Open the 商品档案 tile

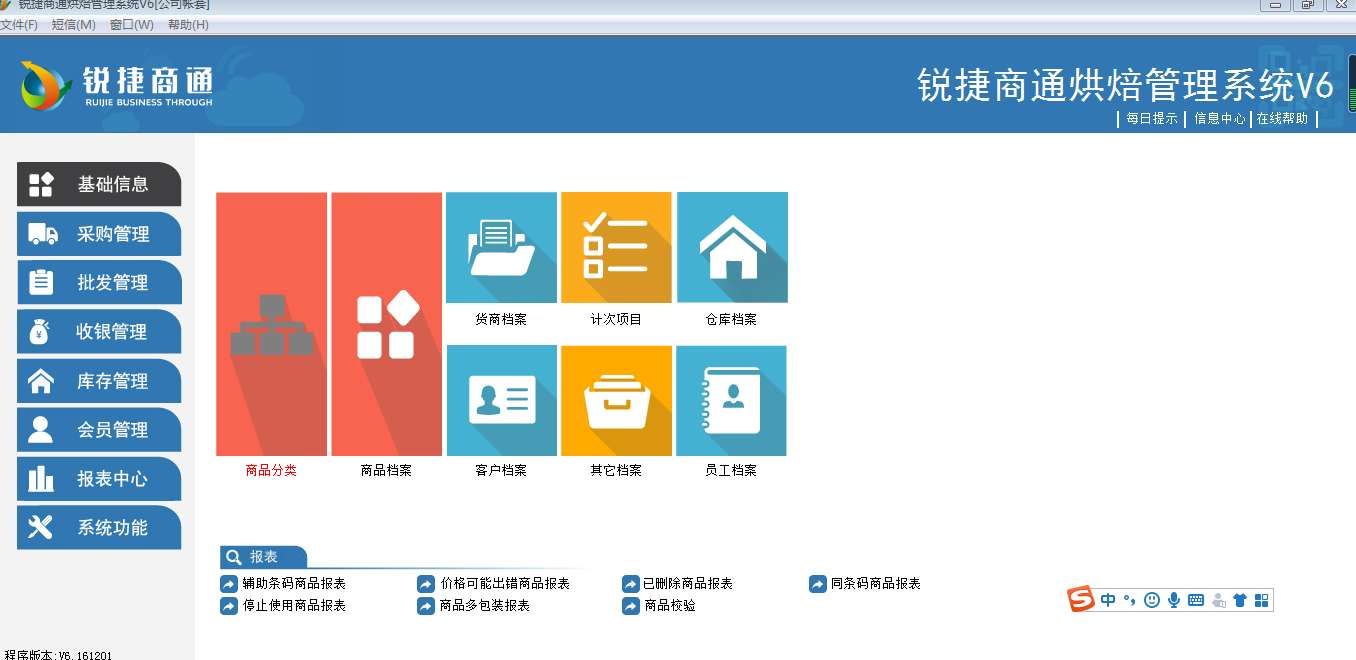(386, 324)
